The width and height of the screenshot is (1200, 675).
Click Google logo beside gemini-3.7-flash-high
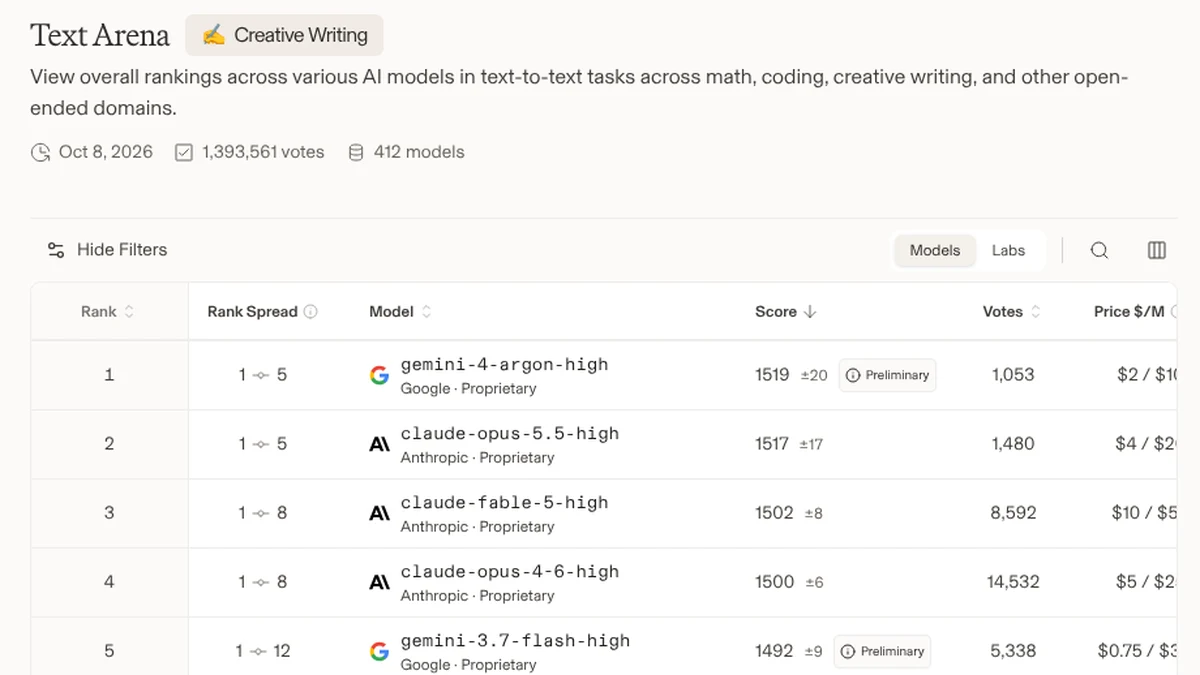pos(379,651)
